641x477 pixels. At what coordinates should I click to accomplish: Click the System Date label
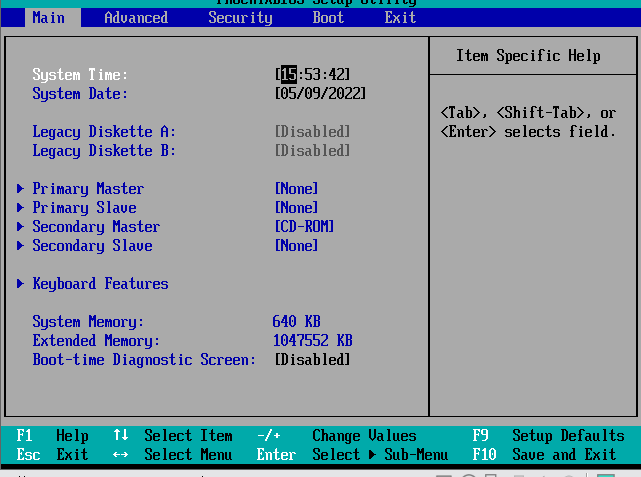tap(80, 94)
